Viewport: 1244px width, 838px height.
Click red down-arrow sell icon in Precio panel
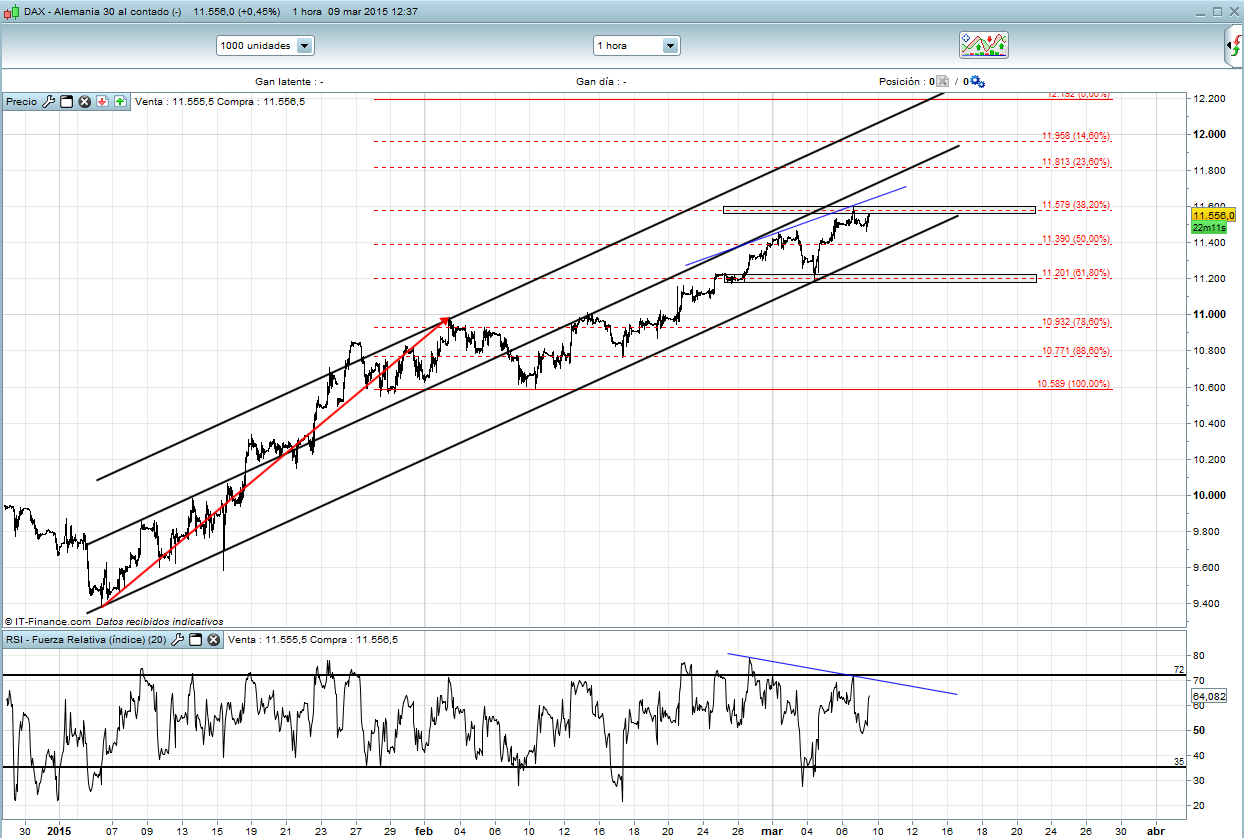[102, 101]
